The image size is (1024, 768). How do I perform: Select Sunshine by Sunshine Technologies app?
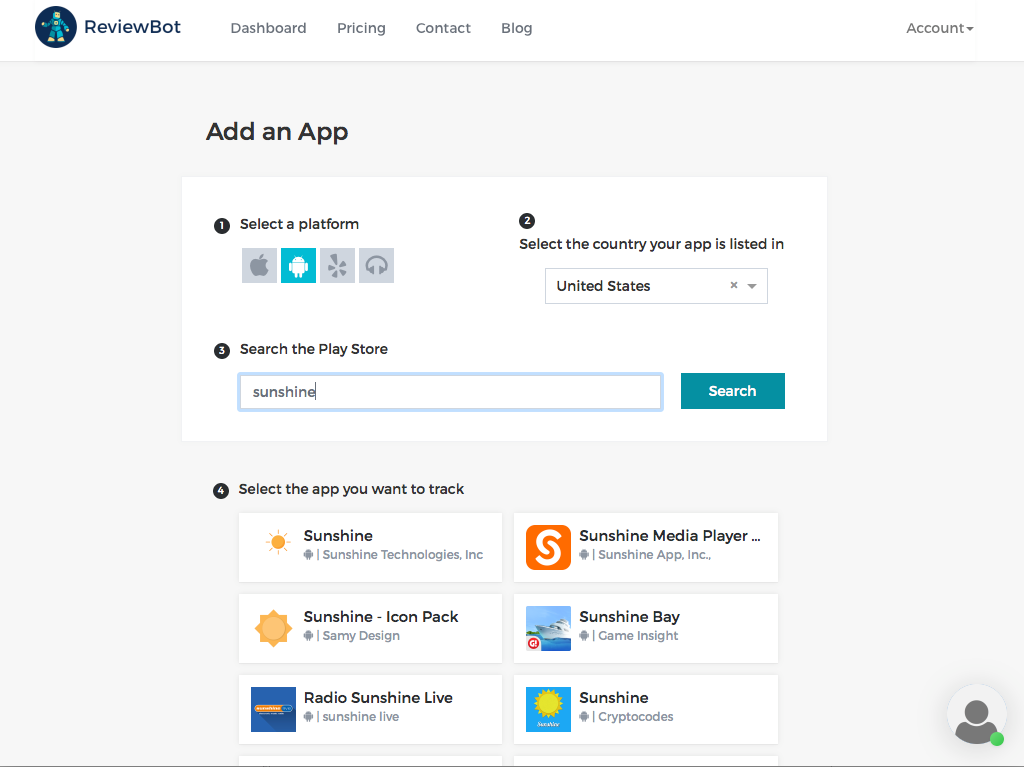370,547
